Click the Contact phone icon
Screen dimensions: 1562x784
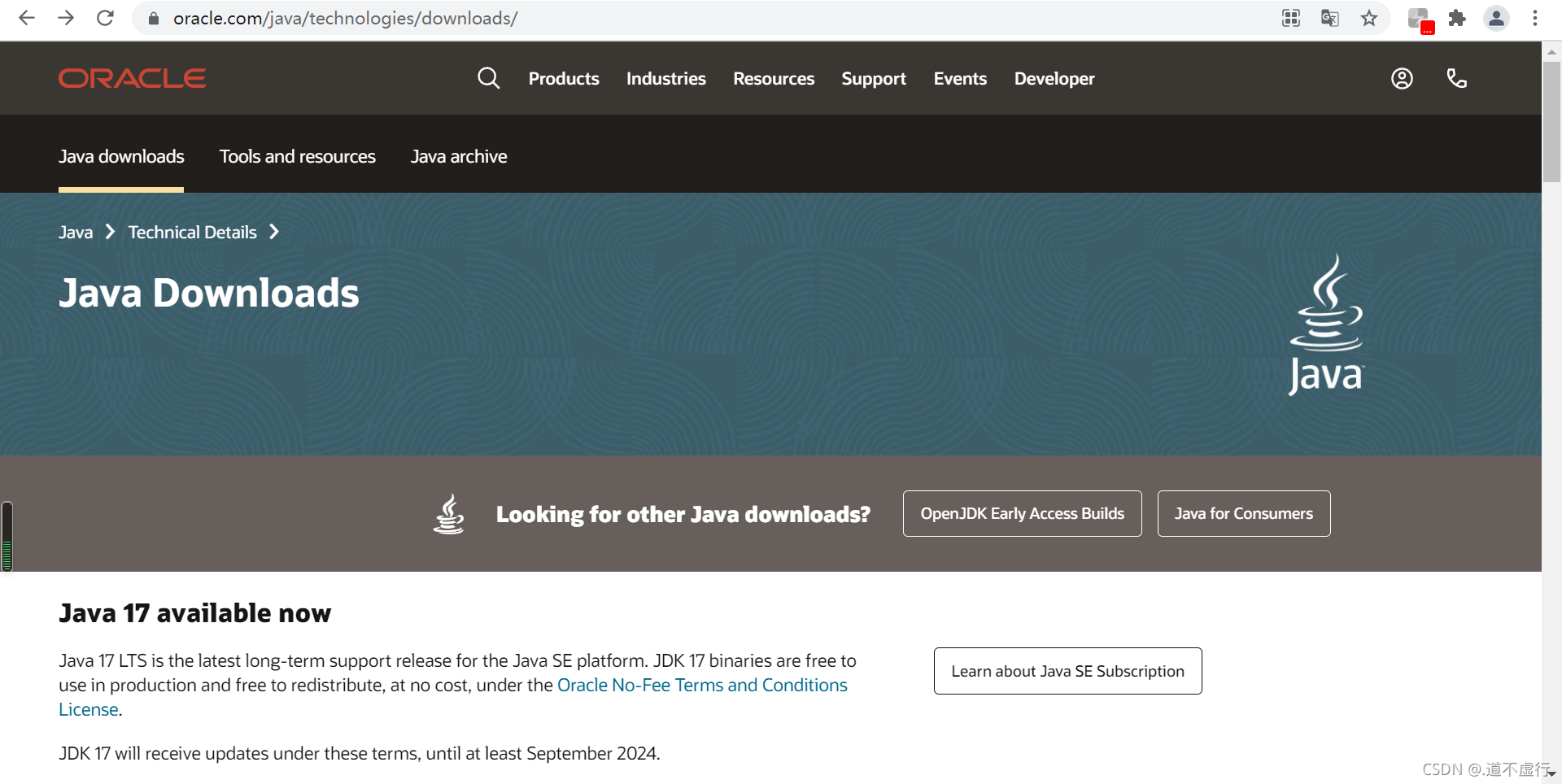pyautogui.click(x=1457, y=78)
